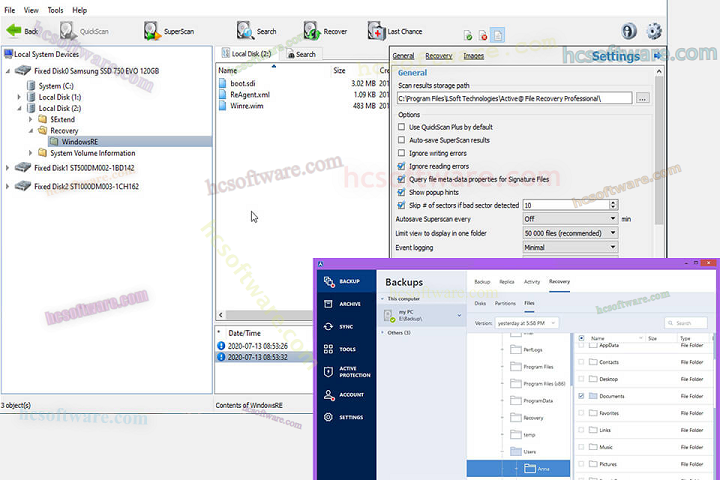Open the Last Chance recovery tool
The height and width of the screenshot is (480, 720).
pyautogui.click(x=376, y=31)
